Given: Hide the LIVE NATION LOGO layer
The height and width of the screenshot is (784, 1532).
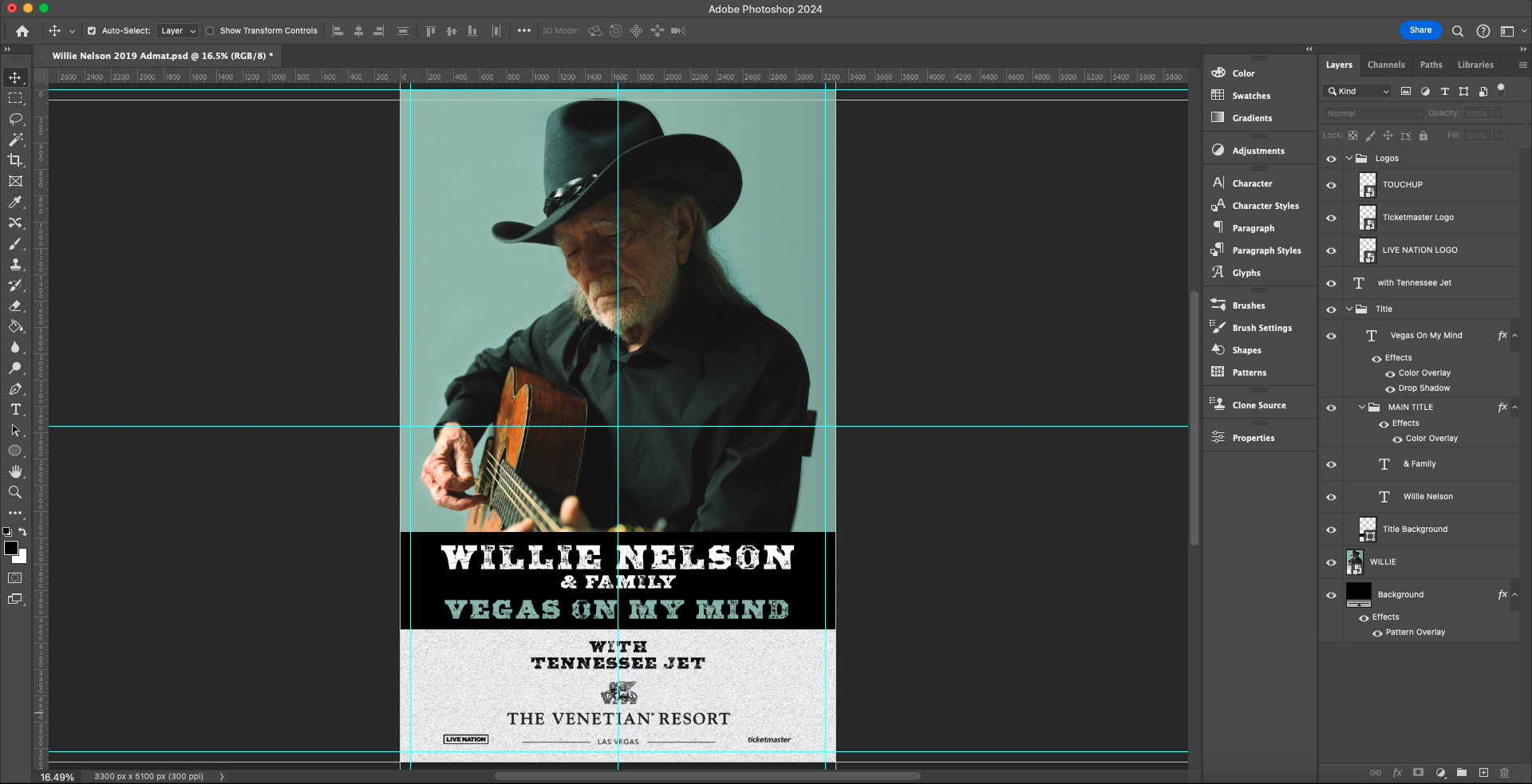Looking at the screenshot, I should [1331, 250].
